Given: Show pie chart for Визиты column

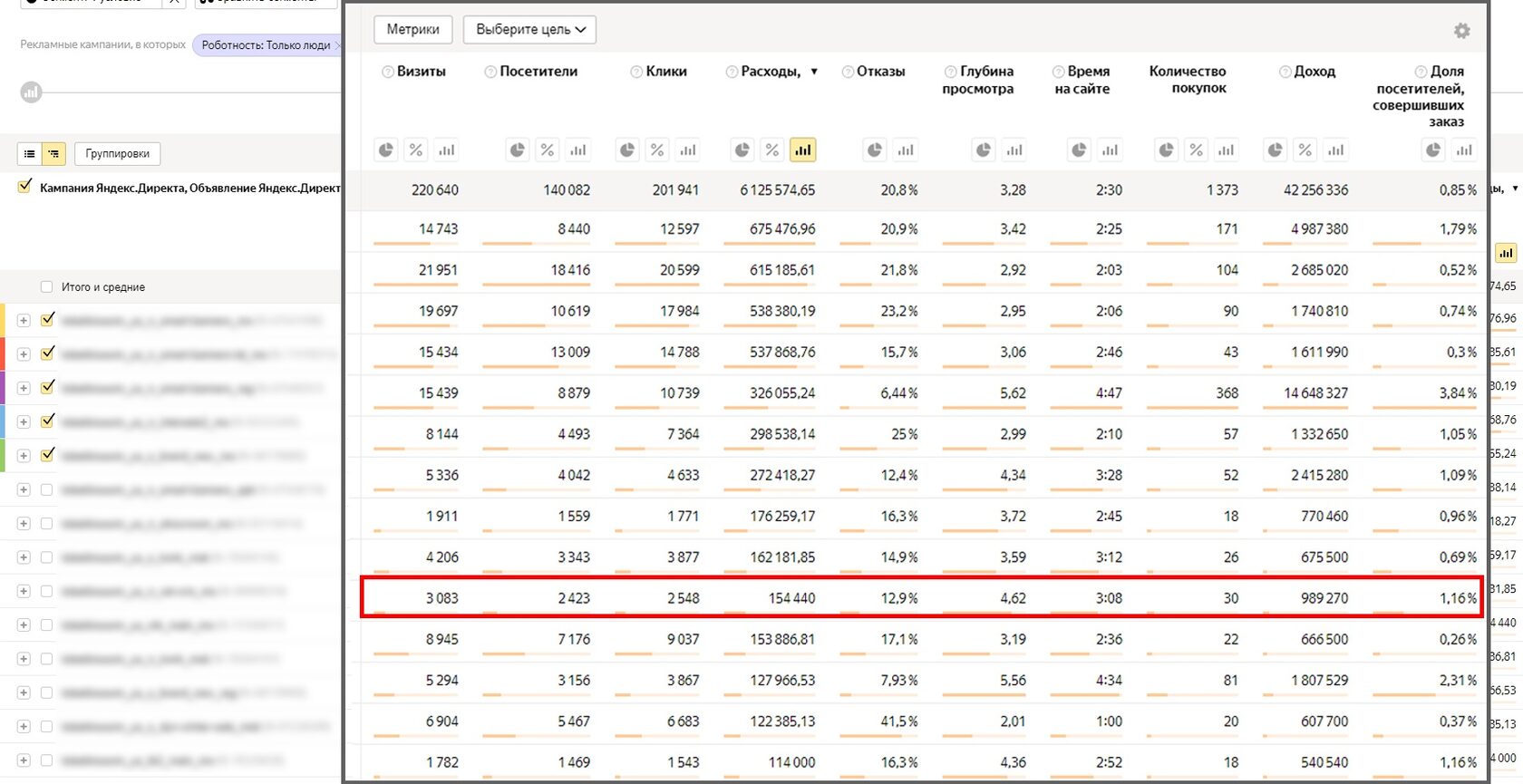Looking at the screenshot, I should [386, 150].
